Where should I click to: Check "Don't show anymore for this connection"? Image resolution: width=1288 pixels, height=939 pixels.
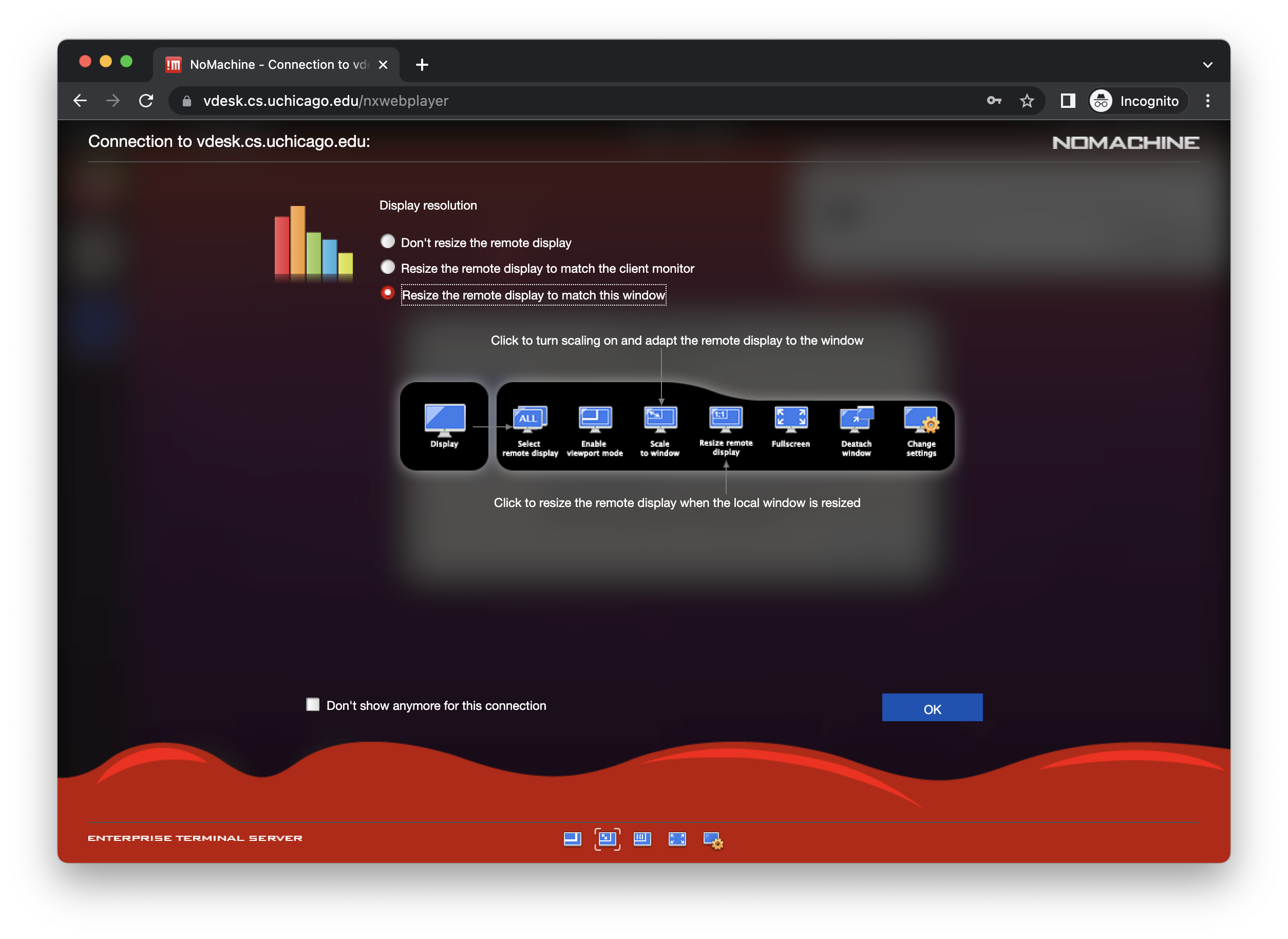click(x=313, y=705)
